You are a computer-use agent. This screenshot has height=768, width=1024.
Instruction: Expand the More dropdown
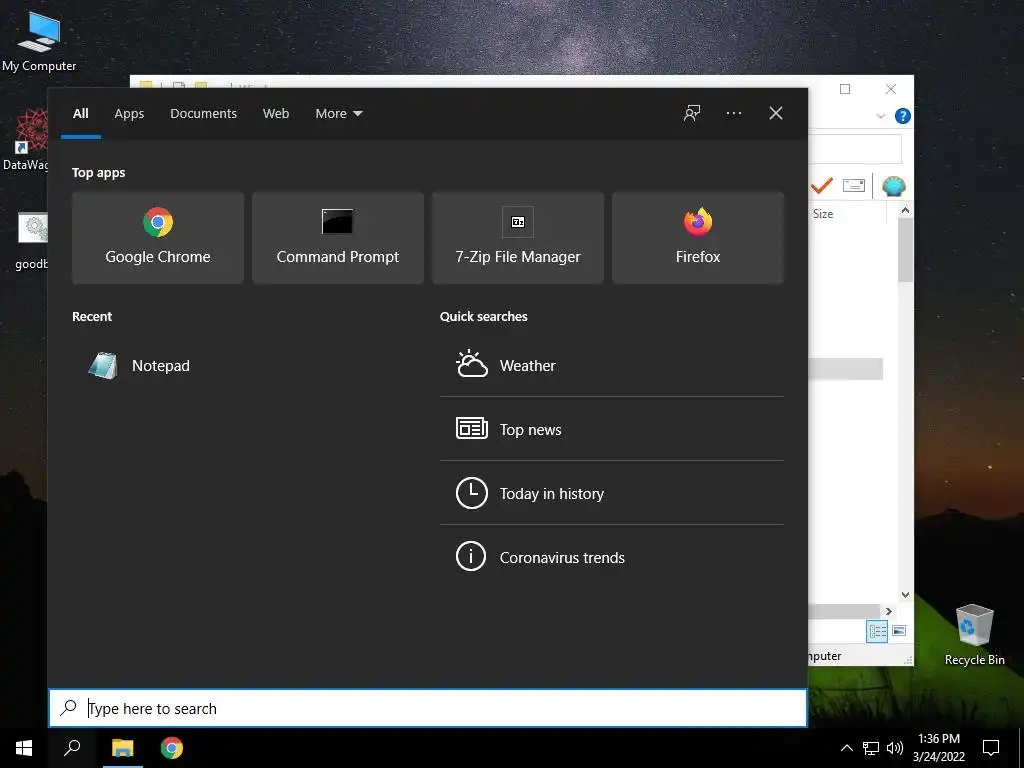338,114
